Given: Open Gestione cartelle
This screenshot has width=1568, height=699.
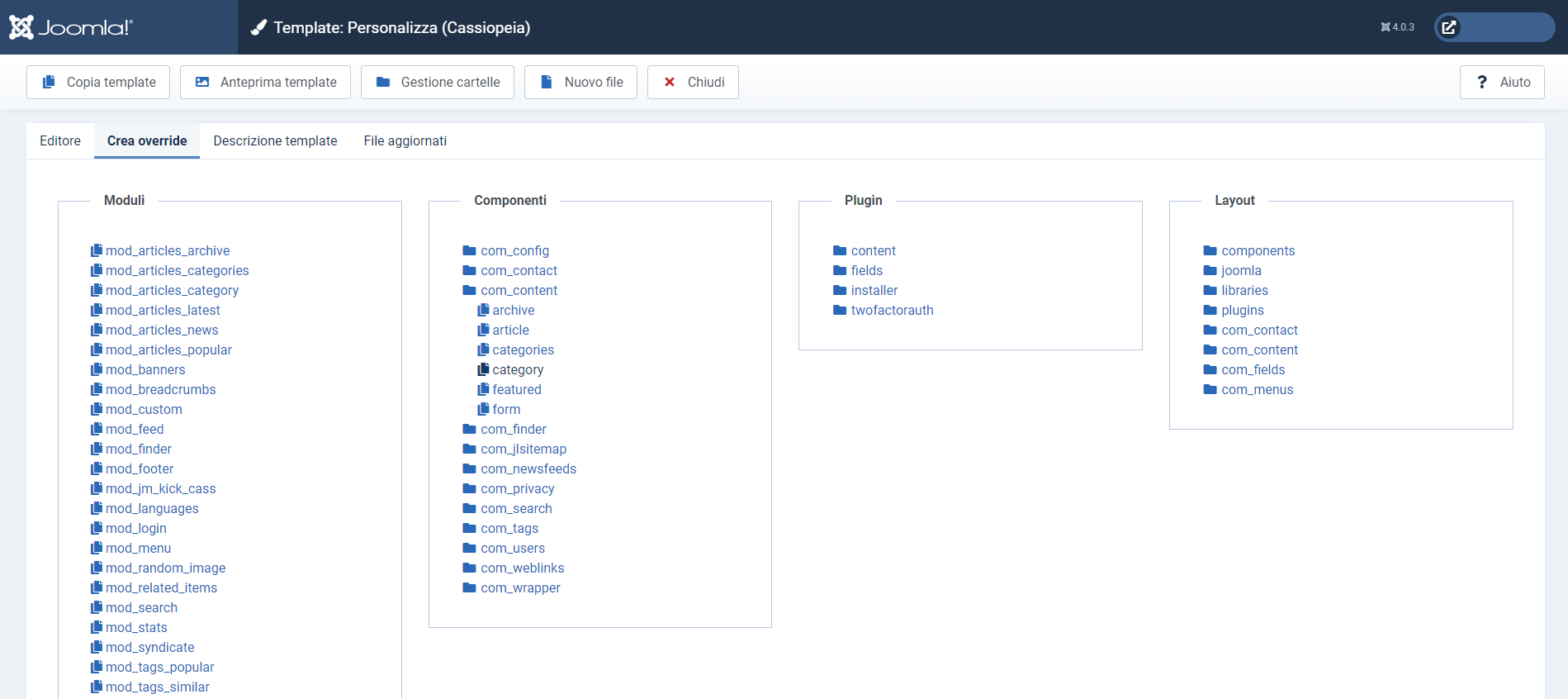Looking at the screenshot, I should 438,82.
